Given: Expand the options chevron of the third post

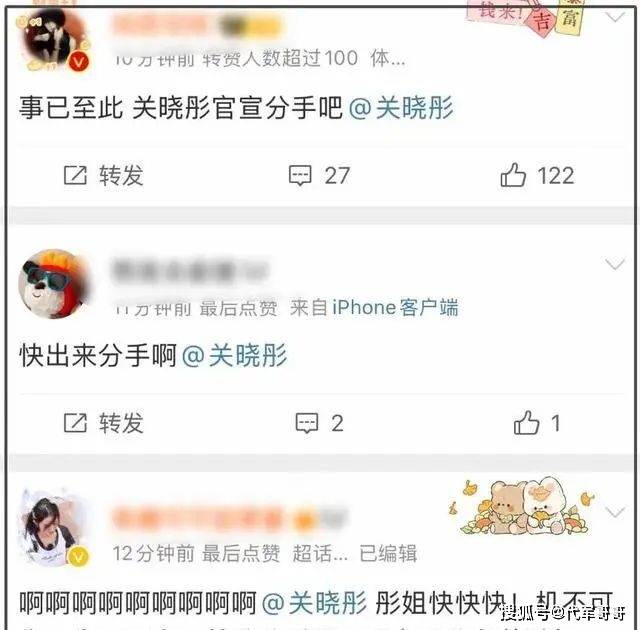Looking at the screenshot, I should (615, 512).
